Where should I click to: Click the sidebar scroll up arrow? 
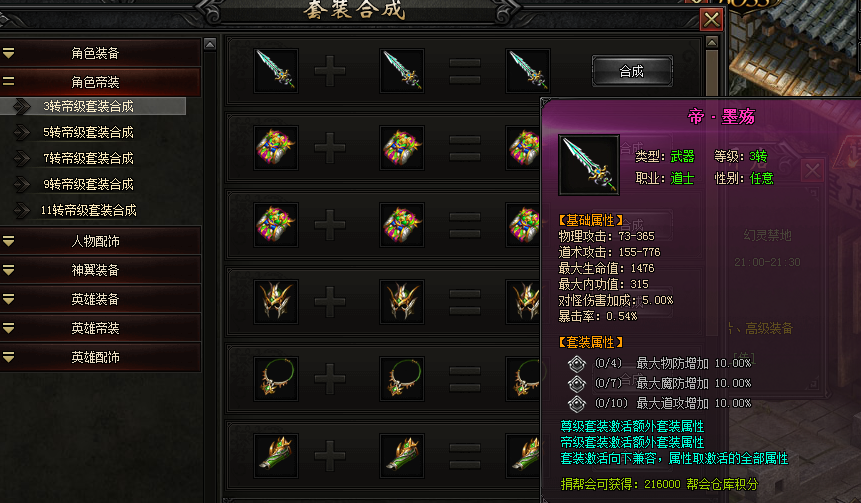click(210, 44)
